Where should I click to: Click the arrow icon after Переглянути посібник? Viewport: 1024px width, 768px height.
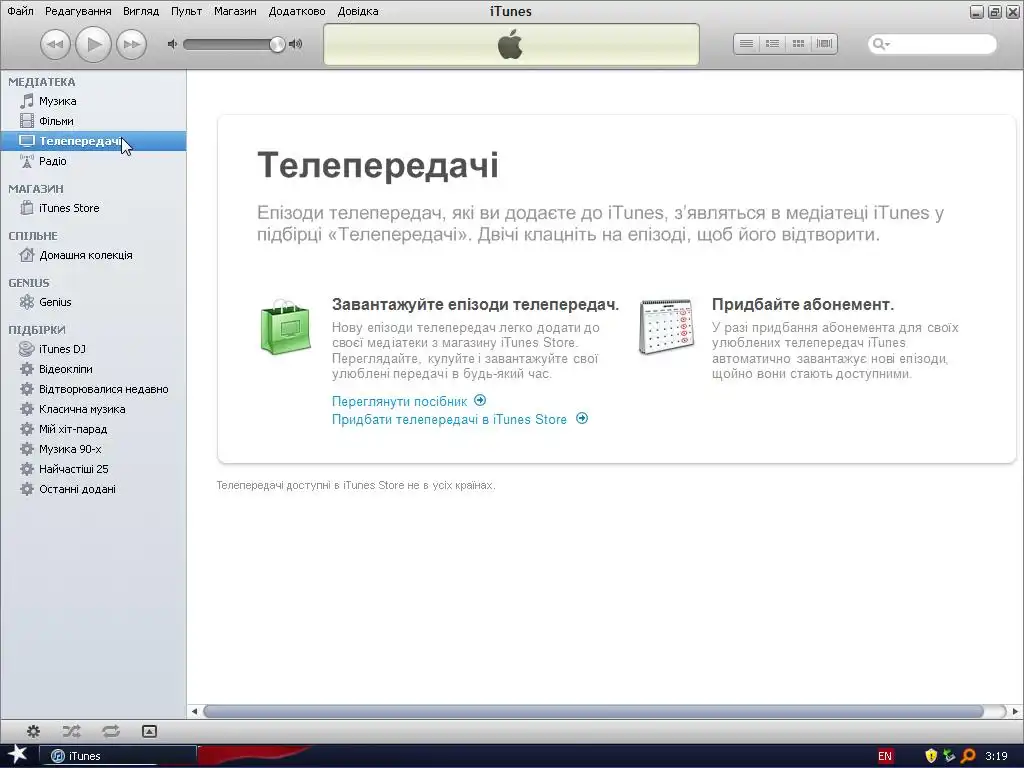coord(480,400)
